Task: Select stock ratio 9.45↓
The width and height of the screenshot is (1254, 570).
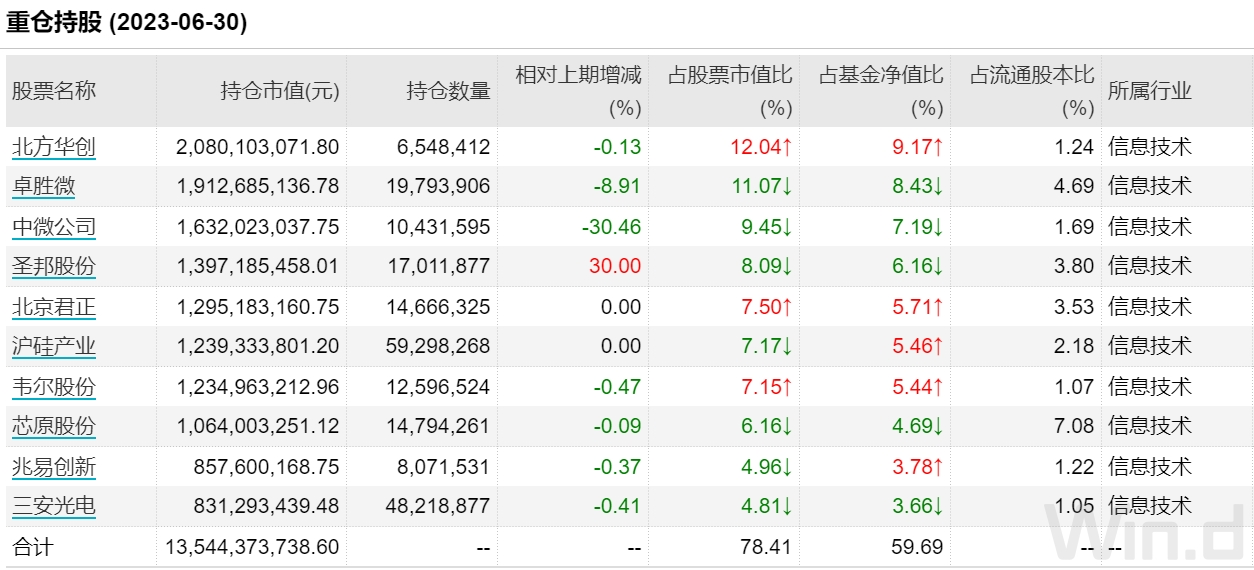Action: 767,227
